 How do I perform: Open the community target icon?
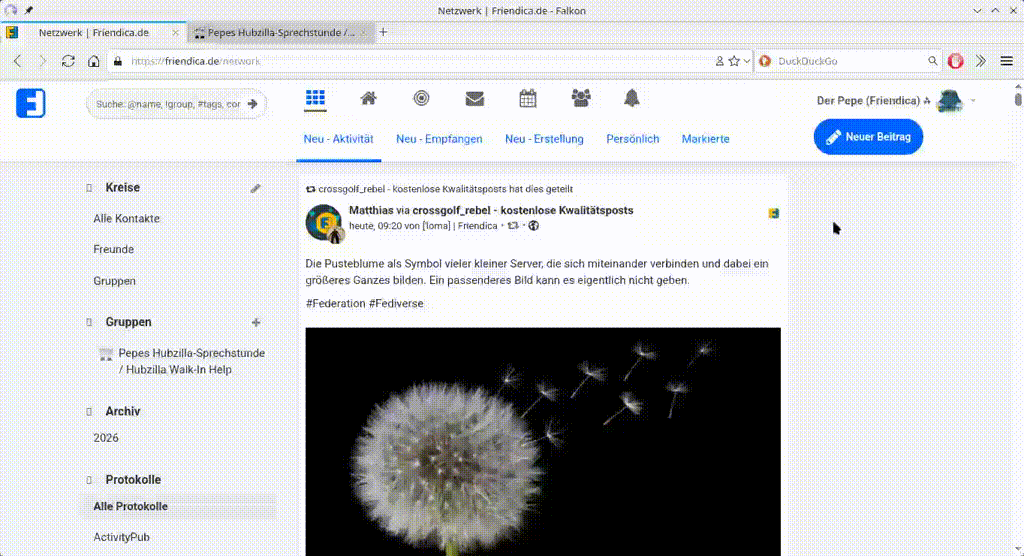(421, 99)
